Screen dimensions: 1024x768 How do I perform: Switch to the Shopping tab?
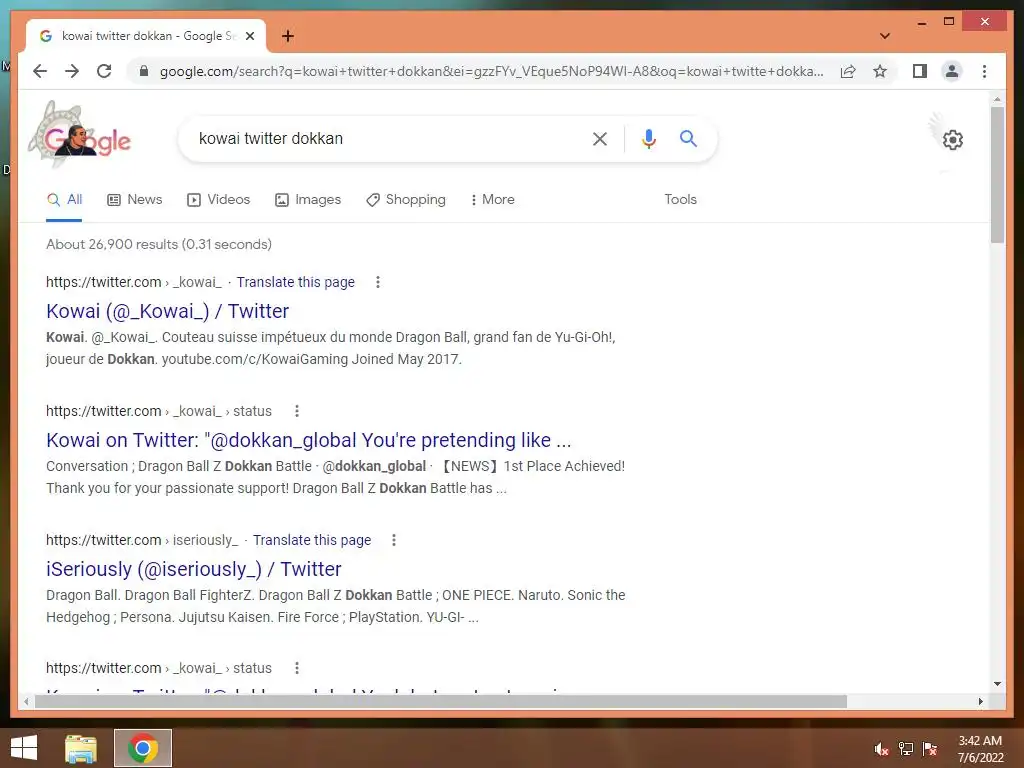[406, 200]
